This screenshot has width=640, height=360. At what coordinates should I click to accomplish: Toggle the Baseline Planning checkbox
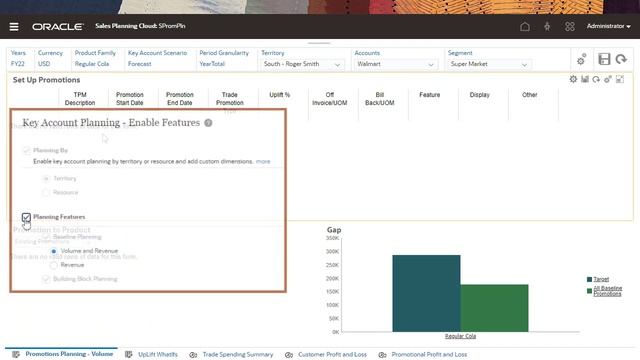coord(46,237)
